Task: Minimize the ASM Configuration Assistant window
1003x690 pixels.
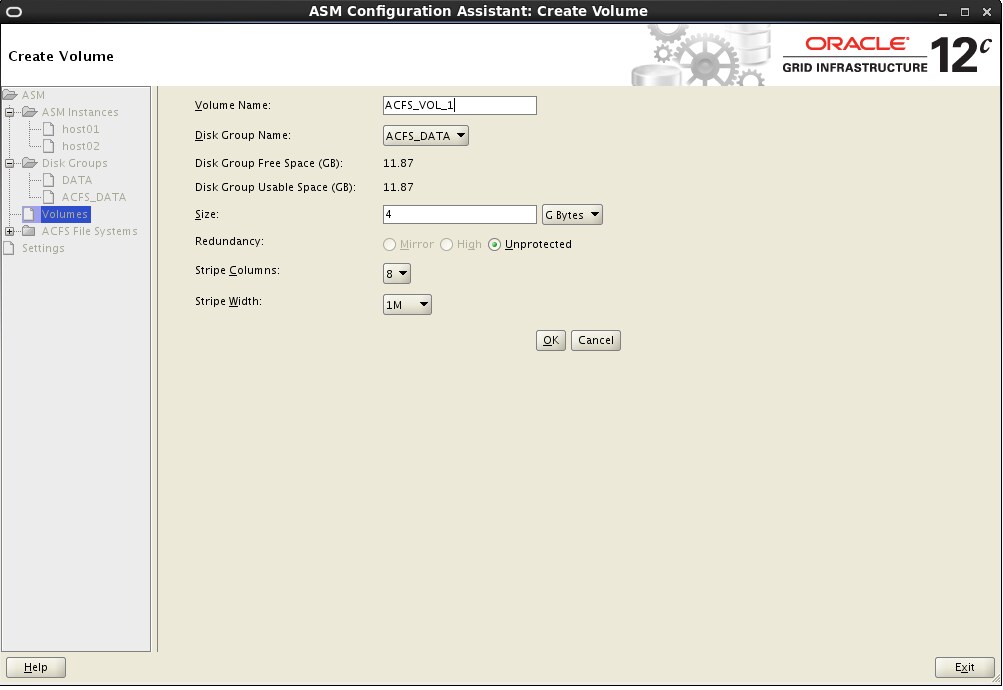Action: point(943,12)
